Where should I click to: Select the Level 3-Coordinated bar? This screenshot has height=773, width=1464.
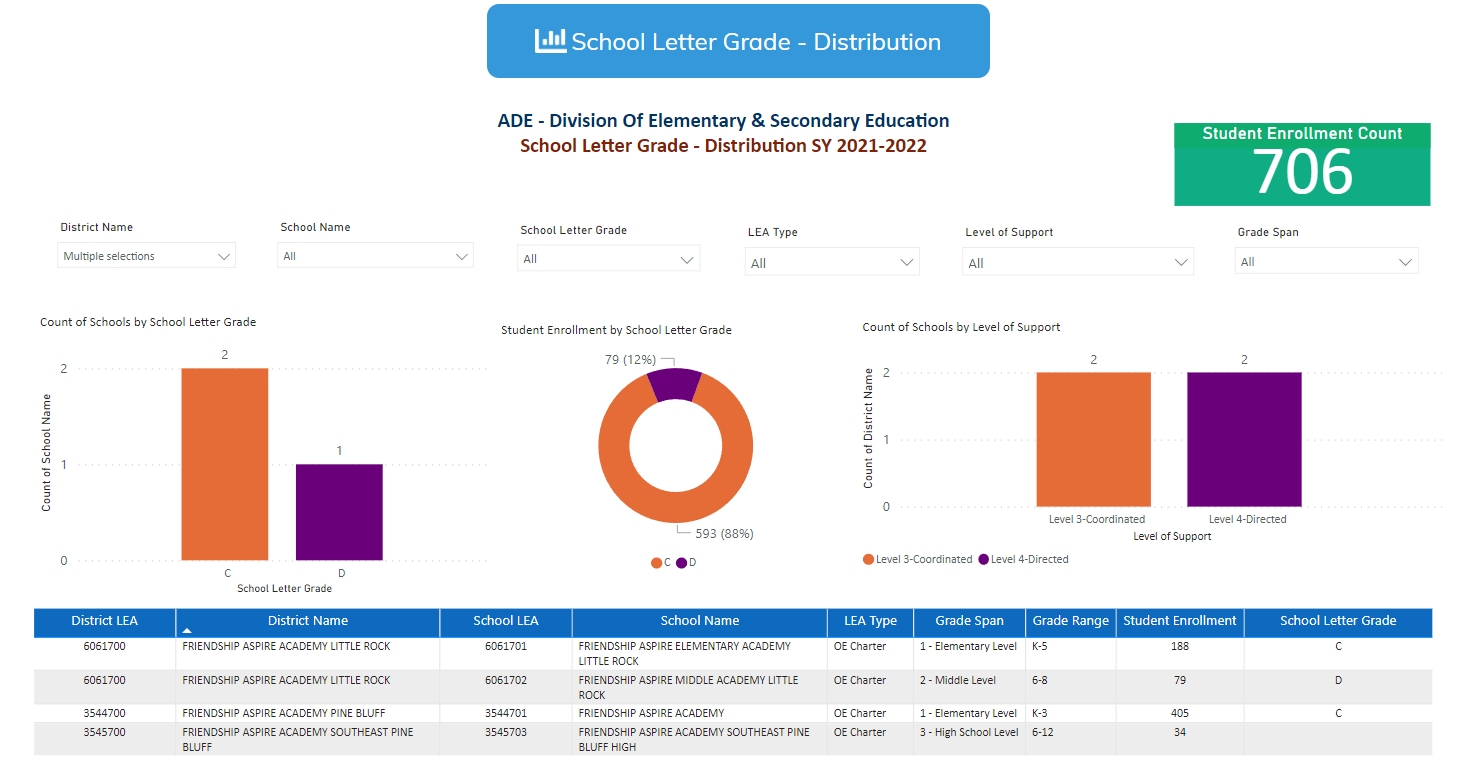pyautogui.click(x=1093, y=440)
